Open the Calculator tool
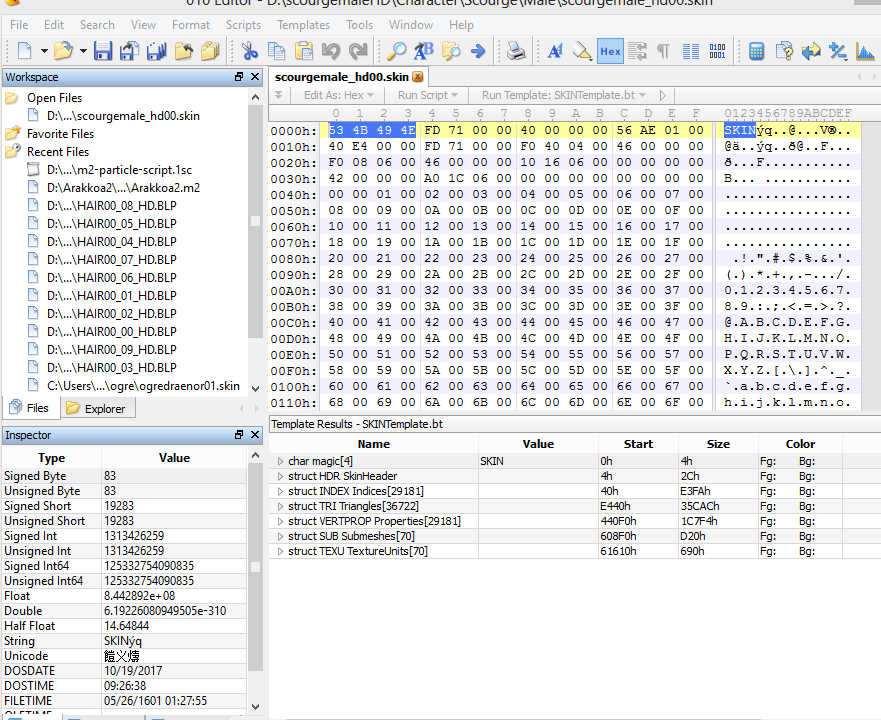This screenshot has width=881, height=720. pyautogui.click(x=757, y=51)
